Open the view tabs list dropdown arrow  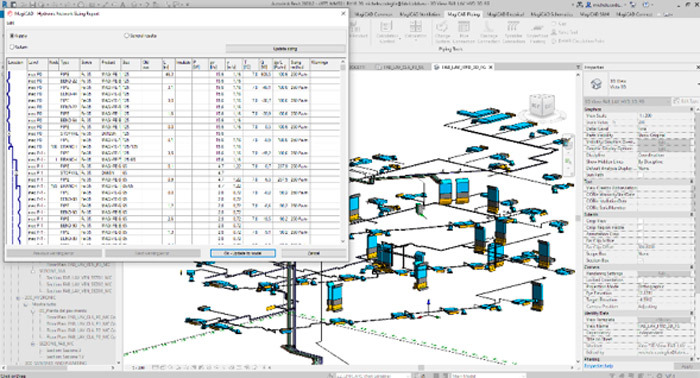[578, 67]
